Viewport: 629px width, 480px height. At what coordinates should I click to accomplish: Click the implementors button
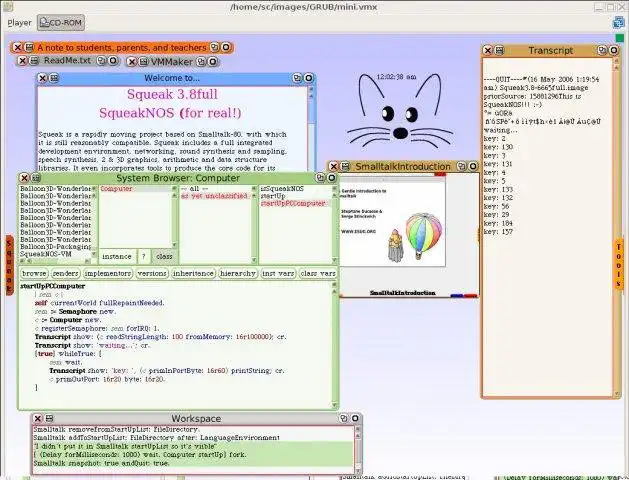coord(108,273)
